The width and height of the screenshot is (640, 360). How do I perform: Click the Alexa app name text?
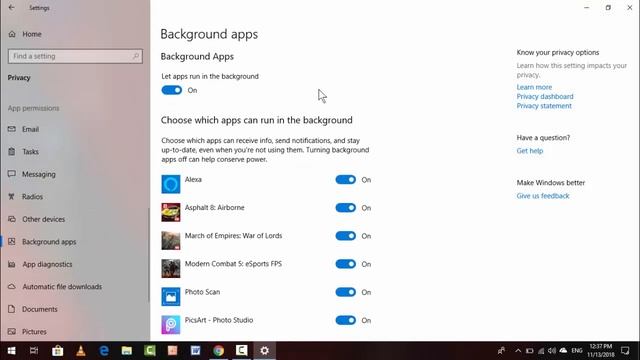point(193,179)
